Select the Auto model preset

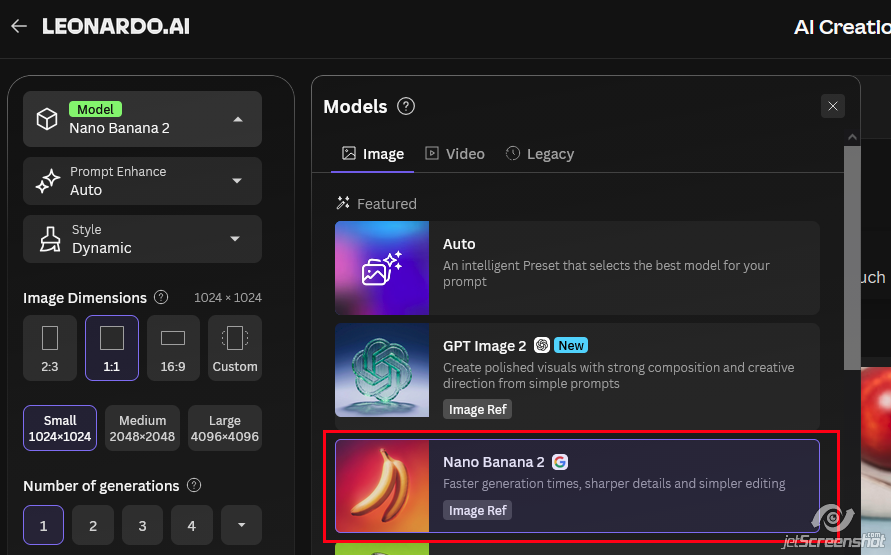[x=577, y=268]
